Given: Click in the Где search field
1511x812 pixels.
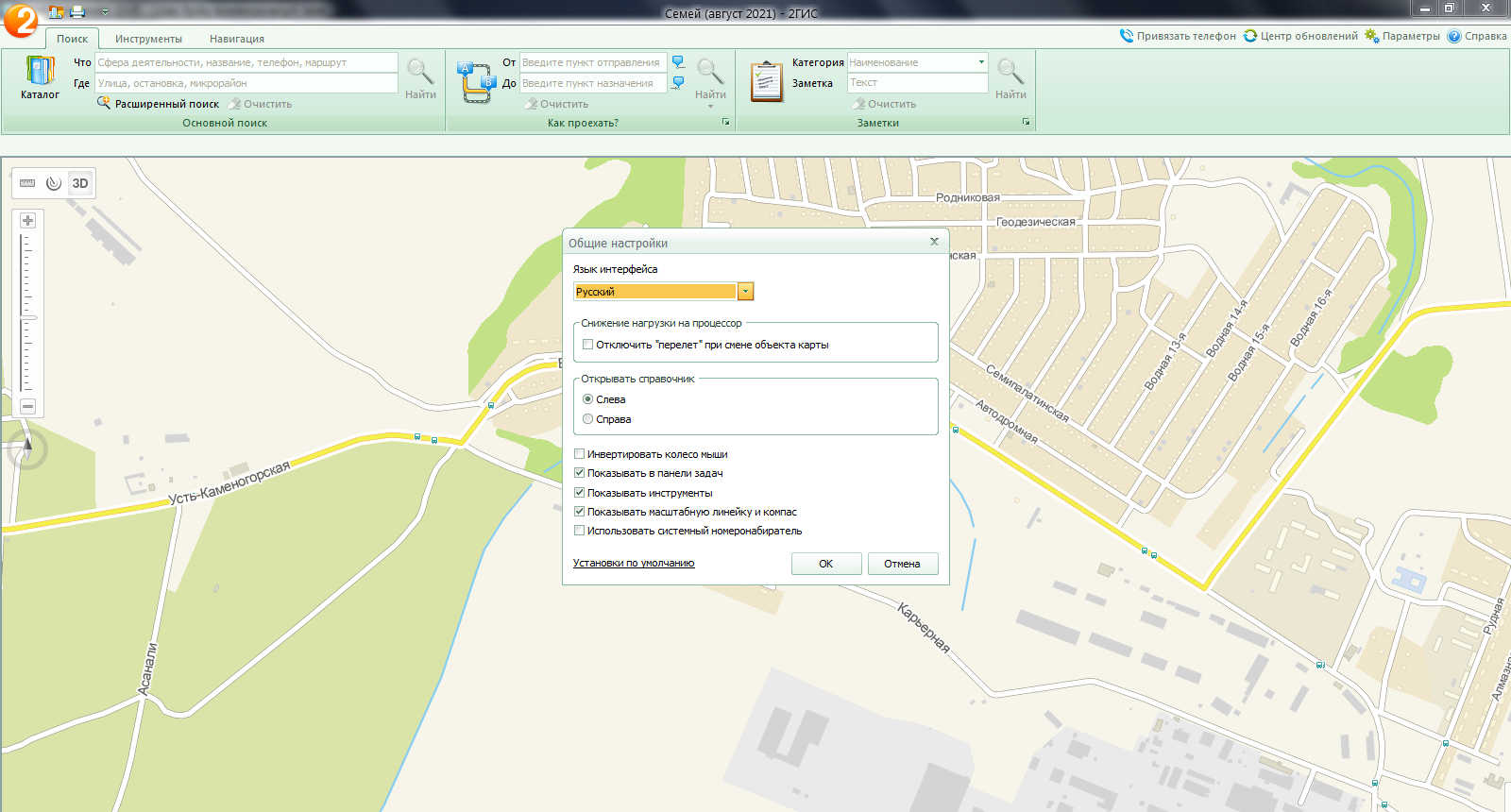Looking at the screenshot, I should coord(246,83).
